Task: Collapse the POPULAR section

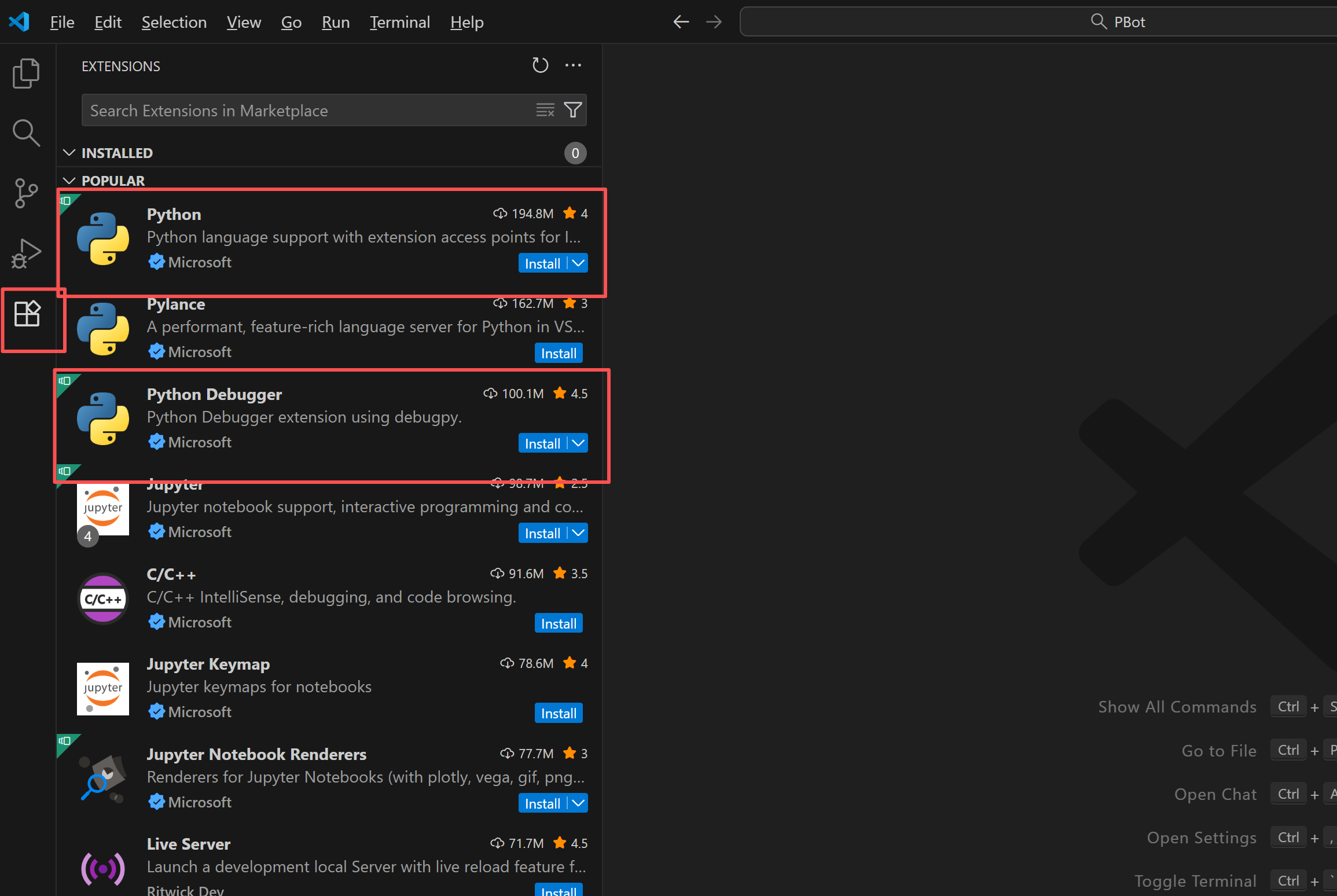Action: [69, 181]
